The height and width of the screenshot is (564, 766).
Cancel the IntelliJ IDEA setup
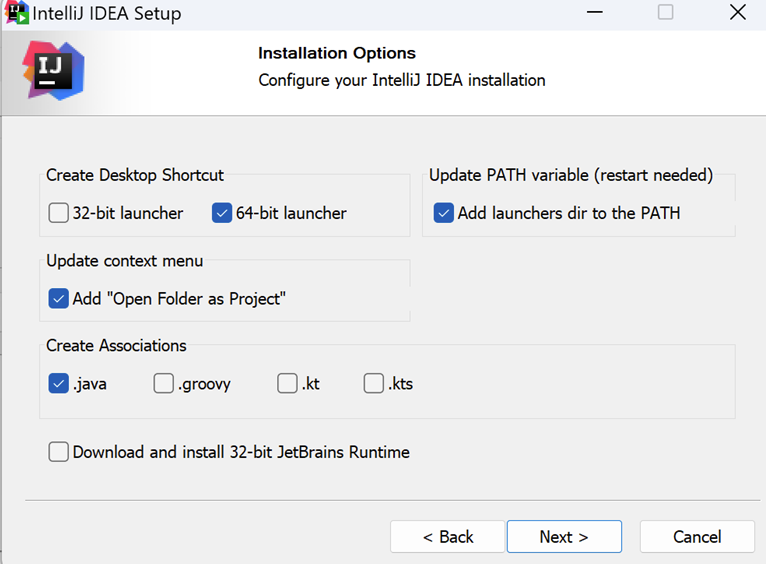point(697,537)
